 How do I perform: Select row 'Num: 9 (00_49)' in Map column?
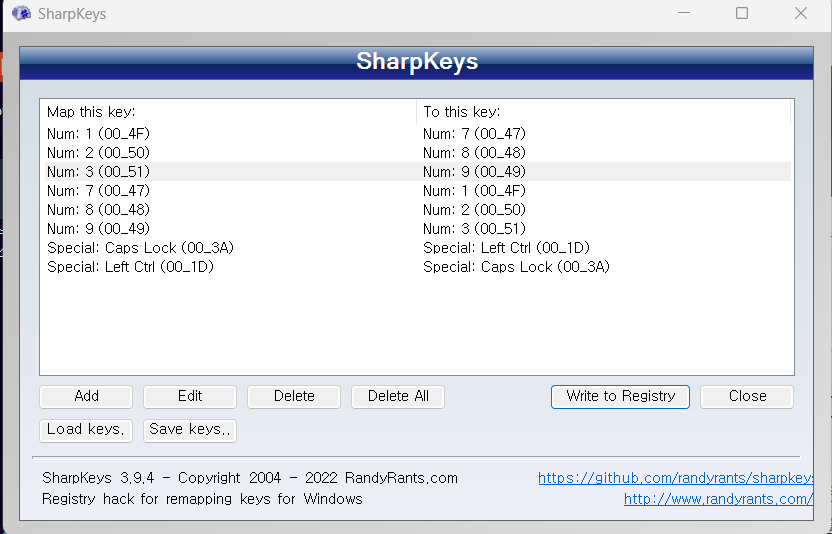(99, 229)
